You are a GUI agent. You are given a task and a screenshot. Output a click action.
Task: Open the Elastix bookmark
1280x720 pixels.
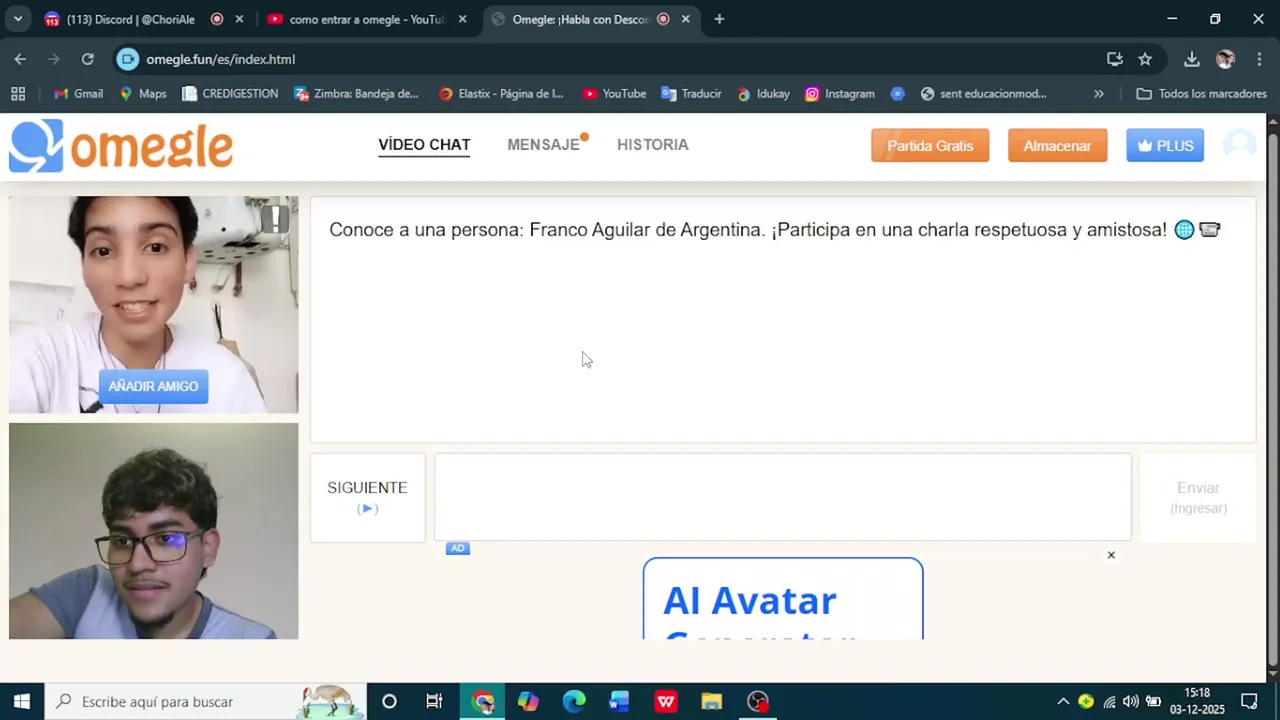[501, 93]
